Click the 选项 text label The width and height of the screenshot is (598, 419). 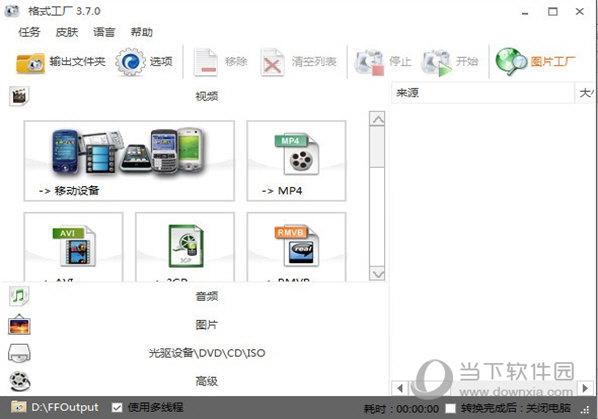coord(161,61)
